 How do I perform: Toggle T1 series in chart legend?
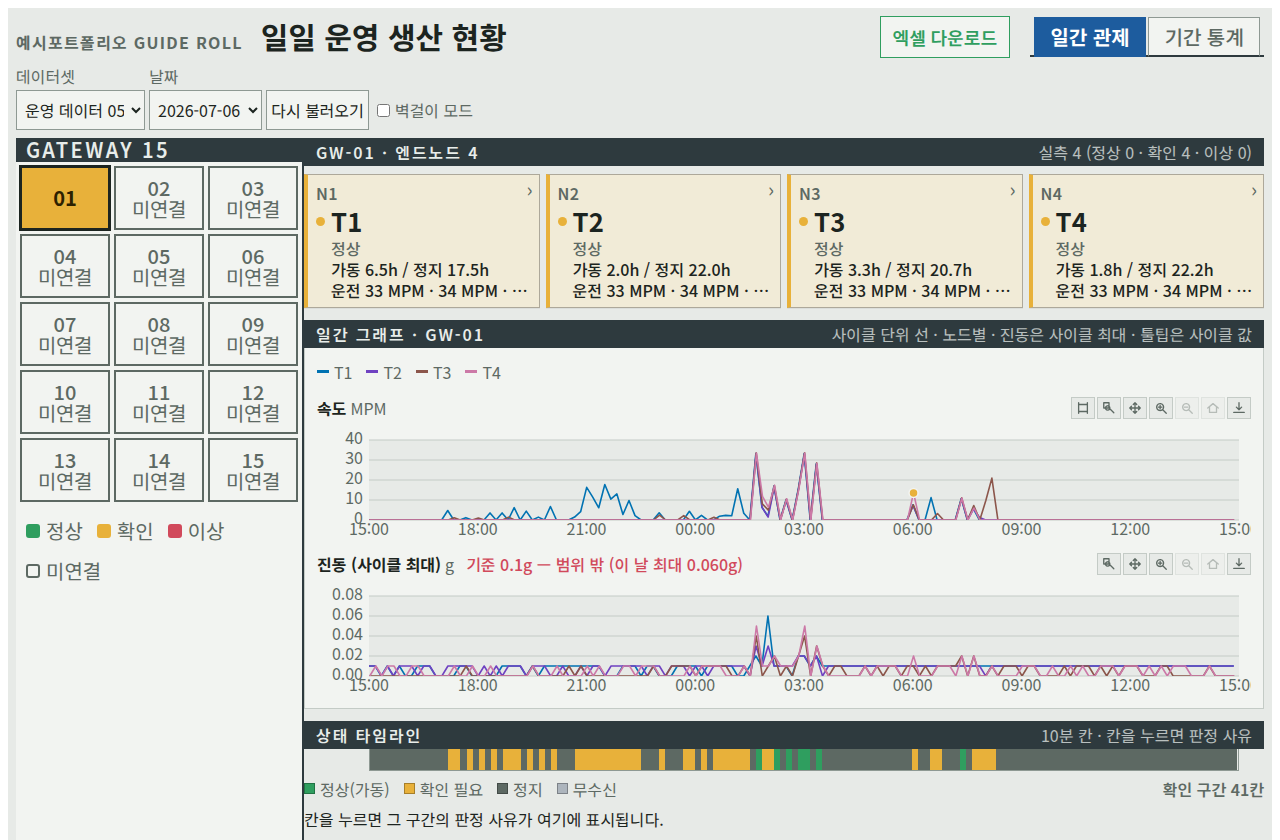pos(334,373)
